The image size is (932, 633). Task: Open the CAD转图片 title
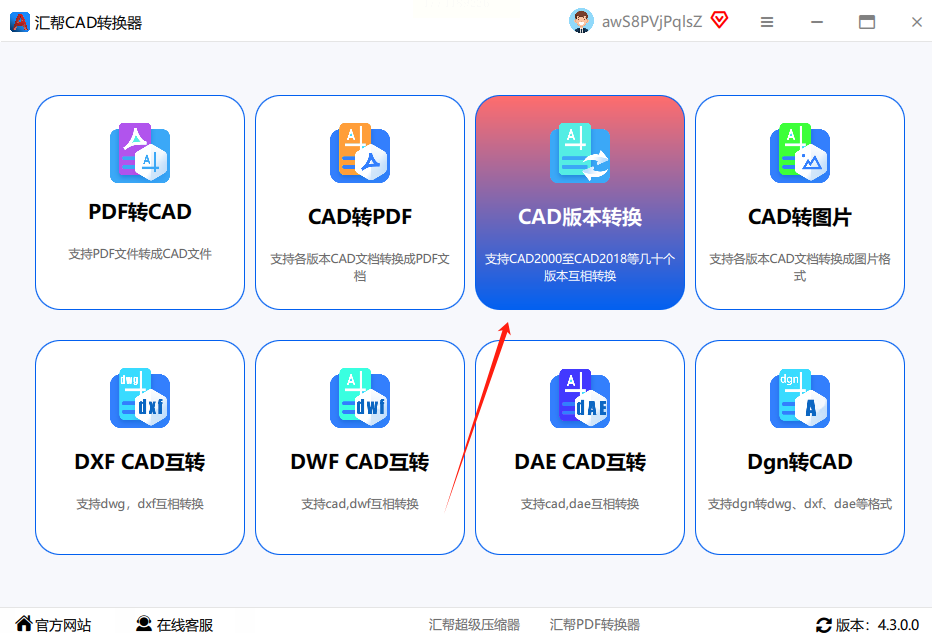799,217
